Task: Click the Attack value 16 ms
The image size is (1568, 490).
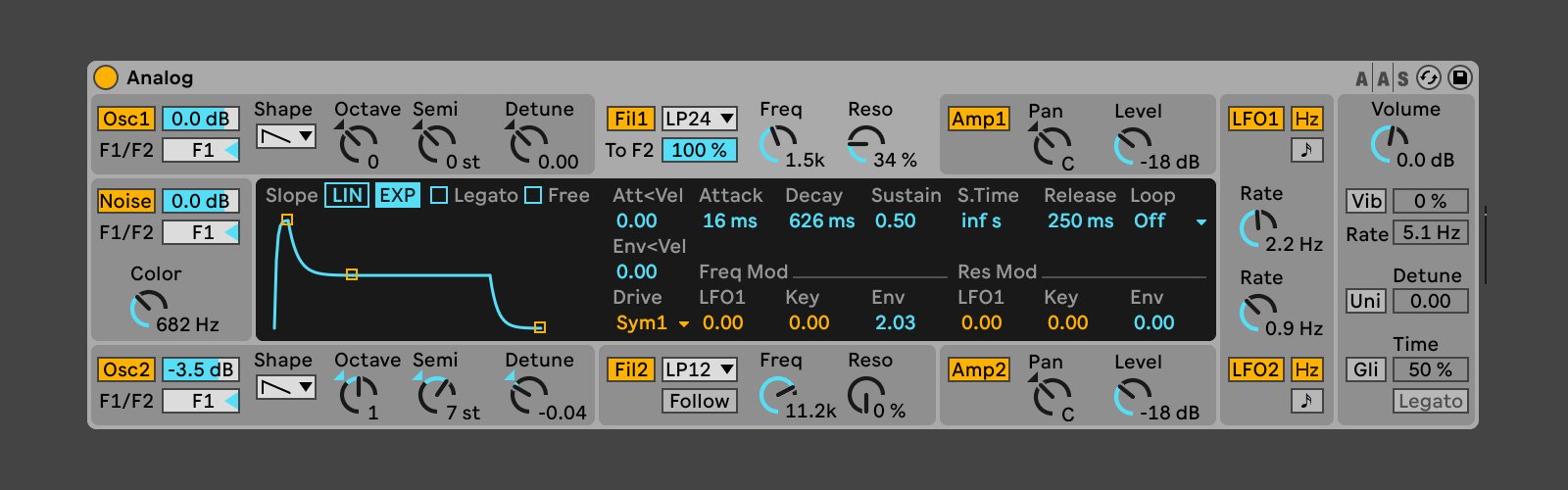Action: pyautogui.click(x=730, y=221)
